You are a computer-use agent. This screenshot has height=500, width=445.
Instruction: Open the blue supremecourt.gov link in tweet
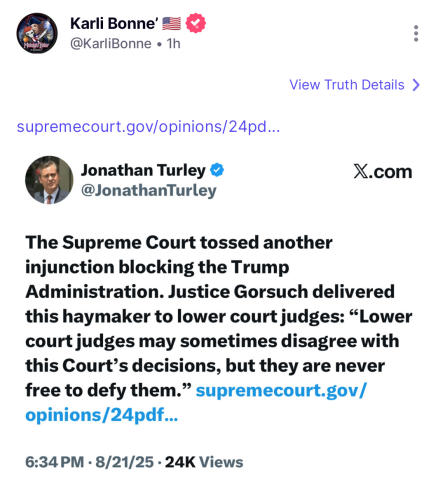pyautogui.click(x=281, y=390)
